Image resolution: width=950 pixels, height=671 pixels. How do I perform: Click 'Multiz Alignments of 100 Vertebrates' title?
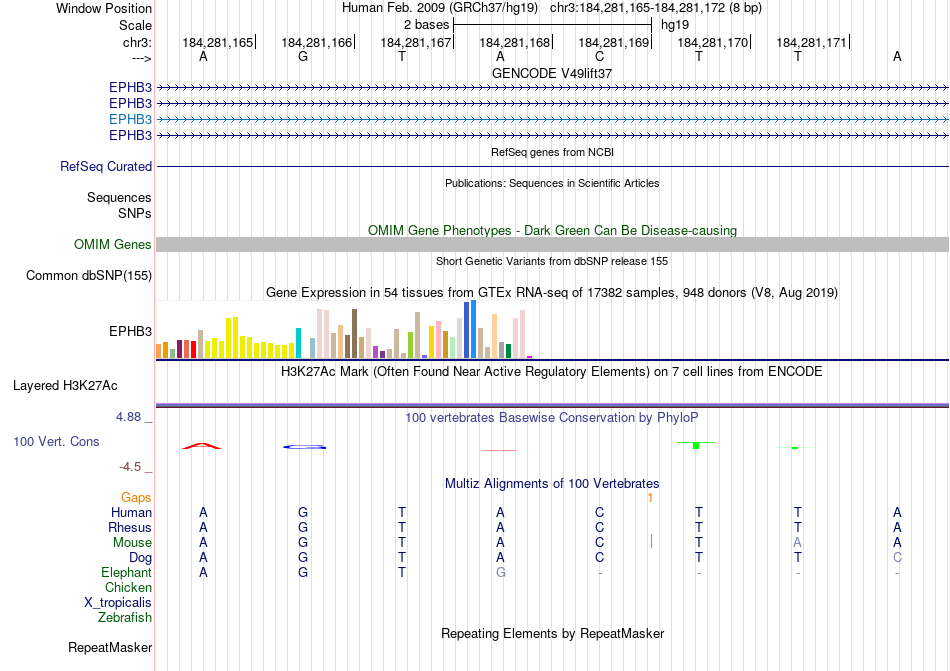(552, 483)
